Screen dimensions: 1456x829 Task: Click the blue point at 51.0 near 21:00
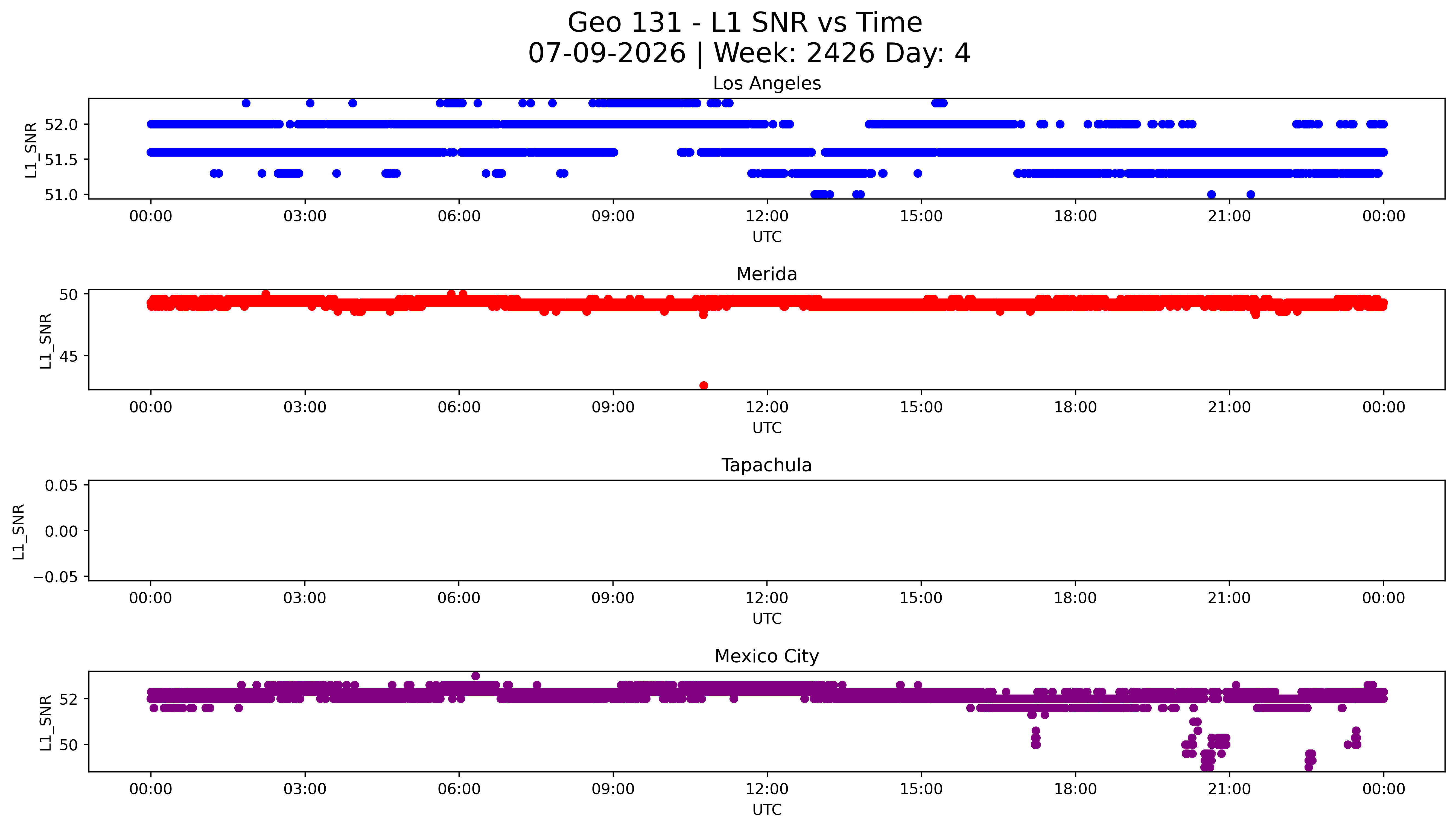1211,194
